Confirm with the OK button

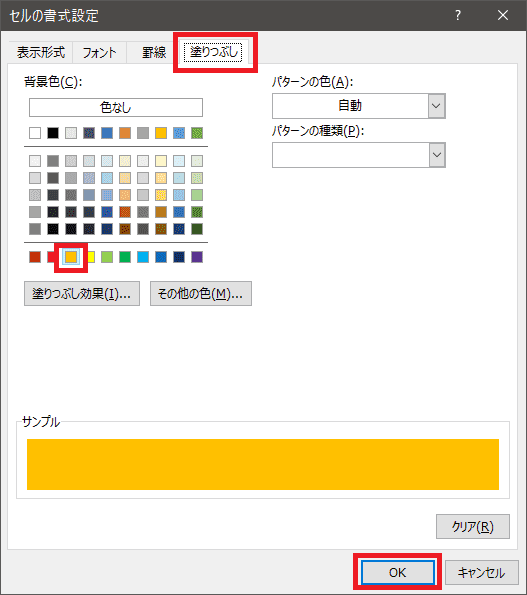tap(398, 572)
